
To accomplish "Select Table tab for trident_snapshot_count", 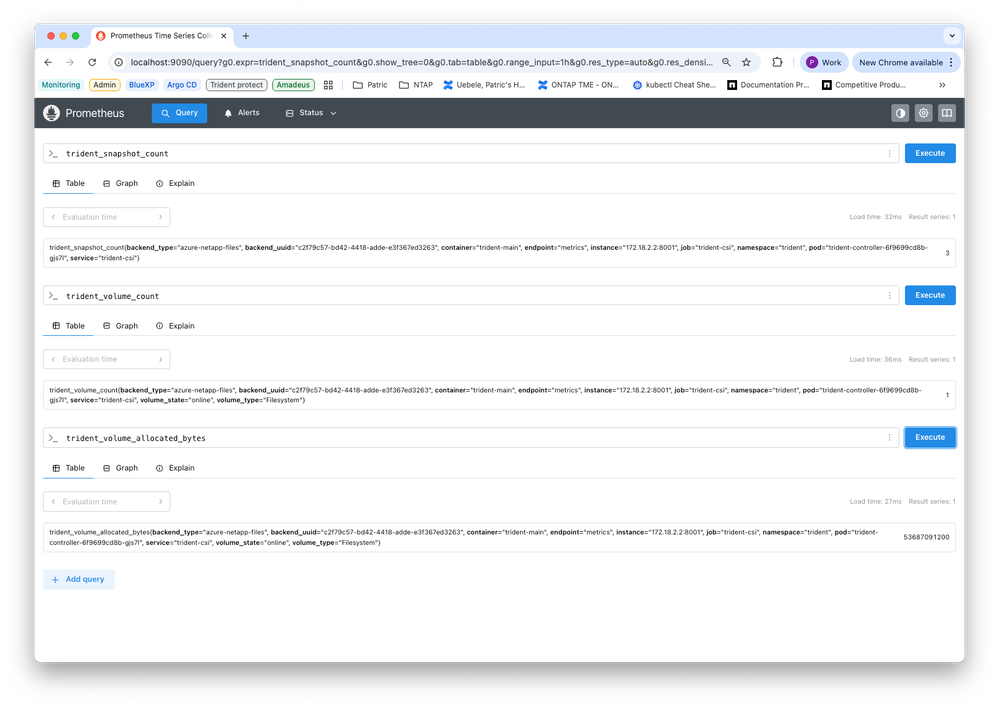I will [68, 184].
